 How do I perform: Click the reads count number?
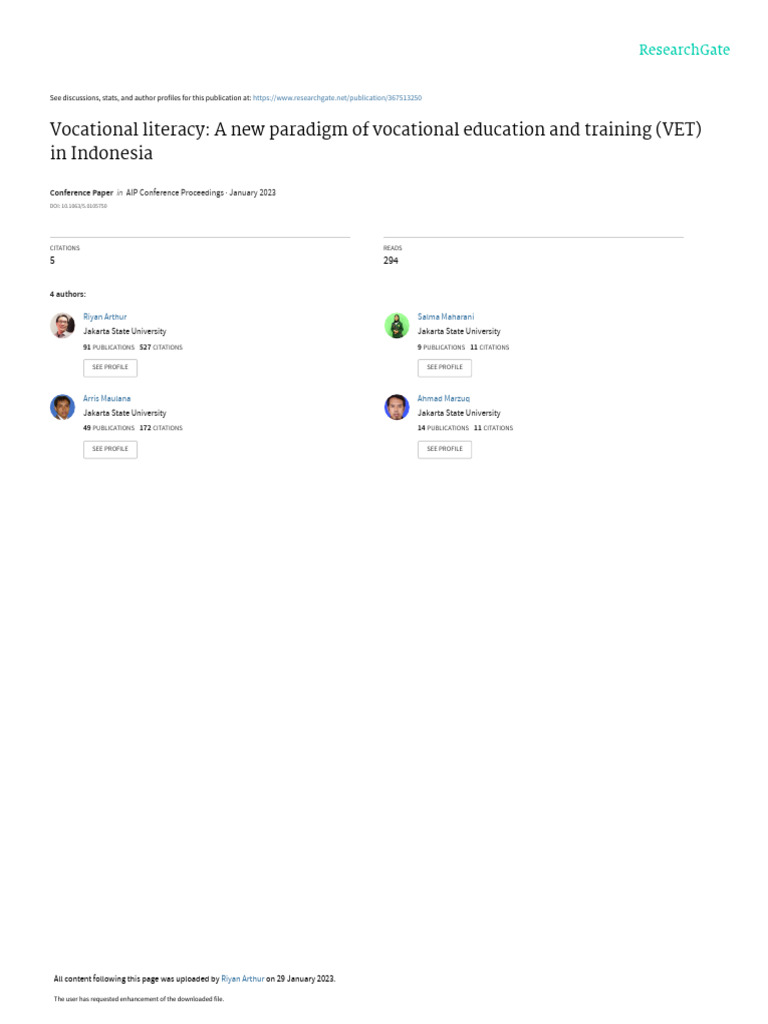[390, 260]
